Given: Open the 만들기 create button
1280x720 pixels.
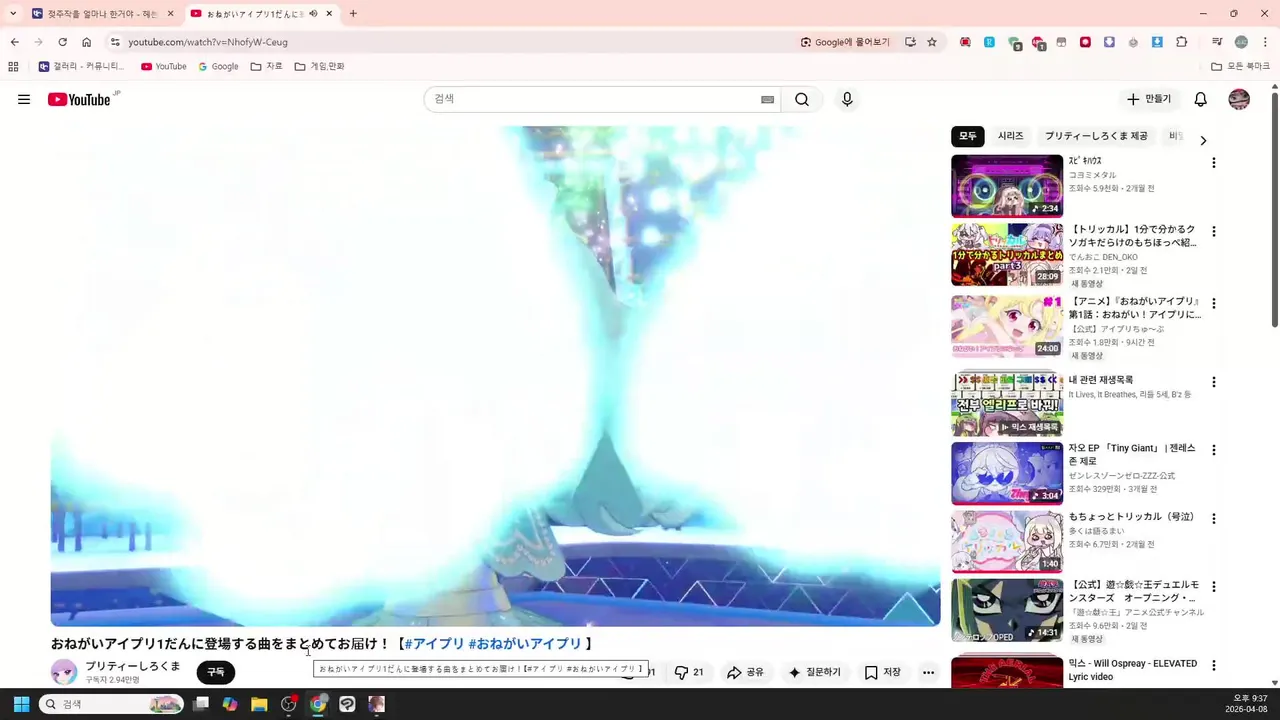Looking at the screenshot, I should pyautogui.click(x=1149, y=99).
